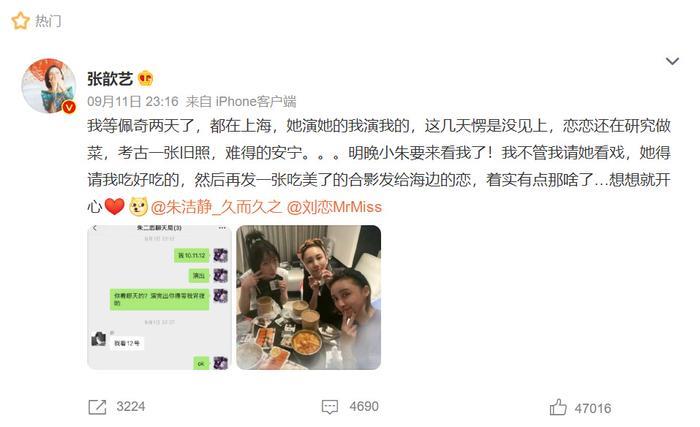Open the 热门 label
This screenshot has height=427, width=700.
48,21
